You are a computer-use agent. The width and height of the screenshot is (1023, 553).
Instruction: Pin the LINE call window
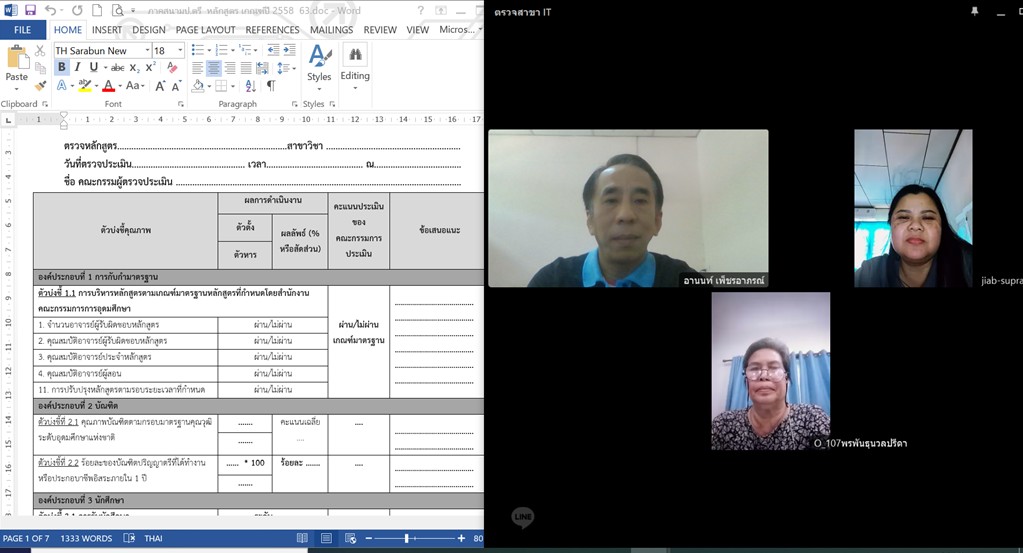pyautogui.click(x=975, y=11)
